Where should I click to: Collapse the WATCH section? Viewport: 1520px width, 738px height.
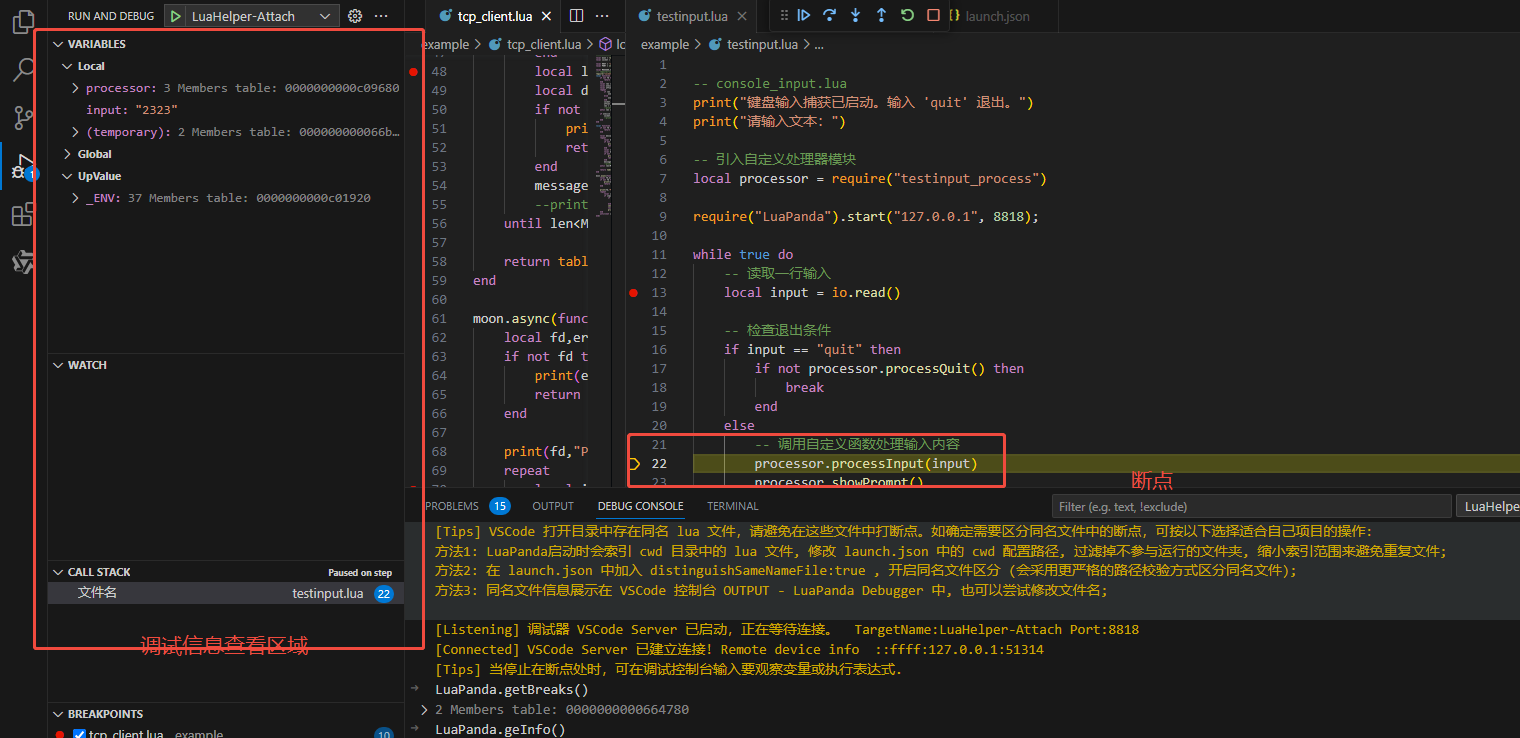[x=58, y=365]
